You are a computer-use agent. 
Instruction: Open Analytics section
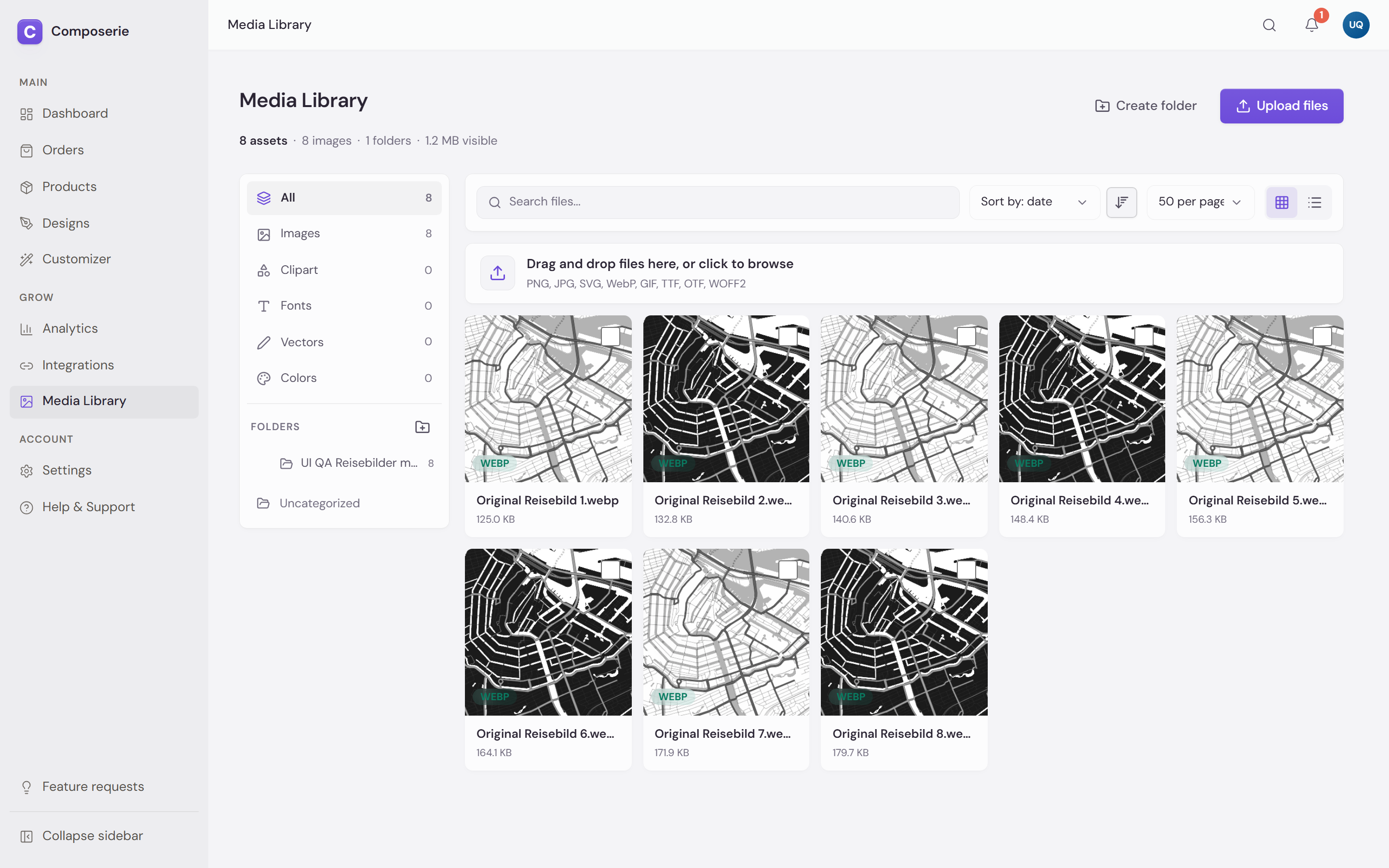click(104, 329)
